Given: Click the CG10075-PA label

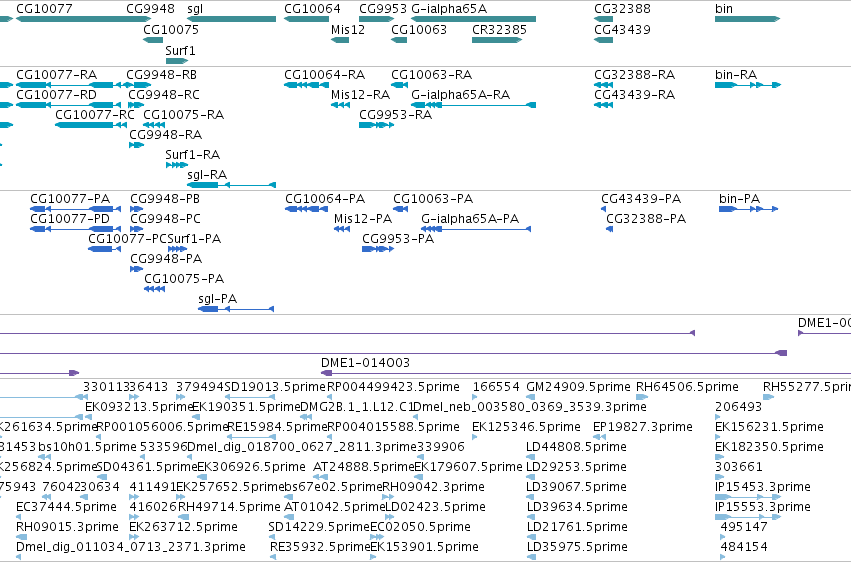Looking at the screenshot, I should tap(184, 279).
